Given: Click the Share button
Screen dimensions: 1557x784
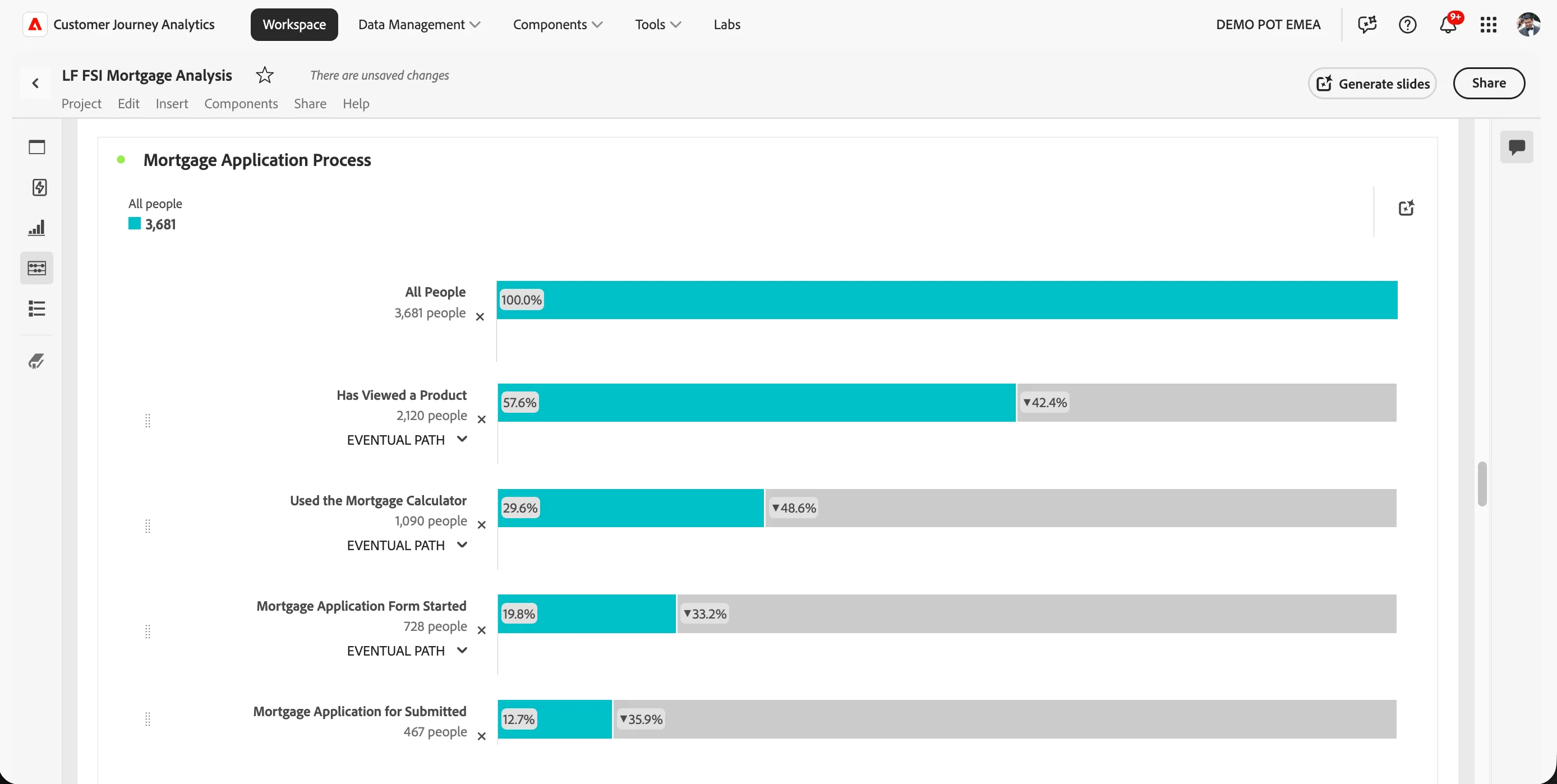Looking at the screenshot, I should tap(1489, 84).
